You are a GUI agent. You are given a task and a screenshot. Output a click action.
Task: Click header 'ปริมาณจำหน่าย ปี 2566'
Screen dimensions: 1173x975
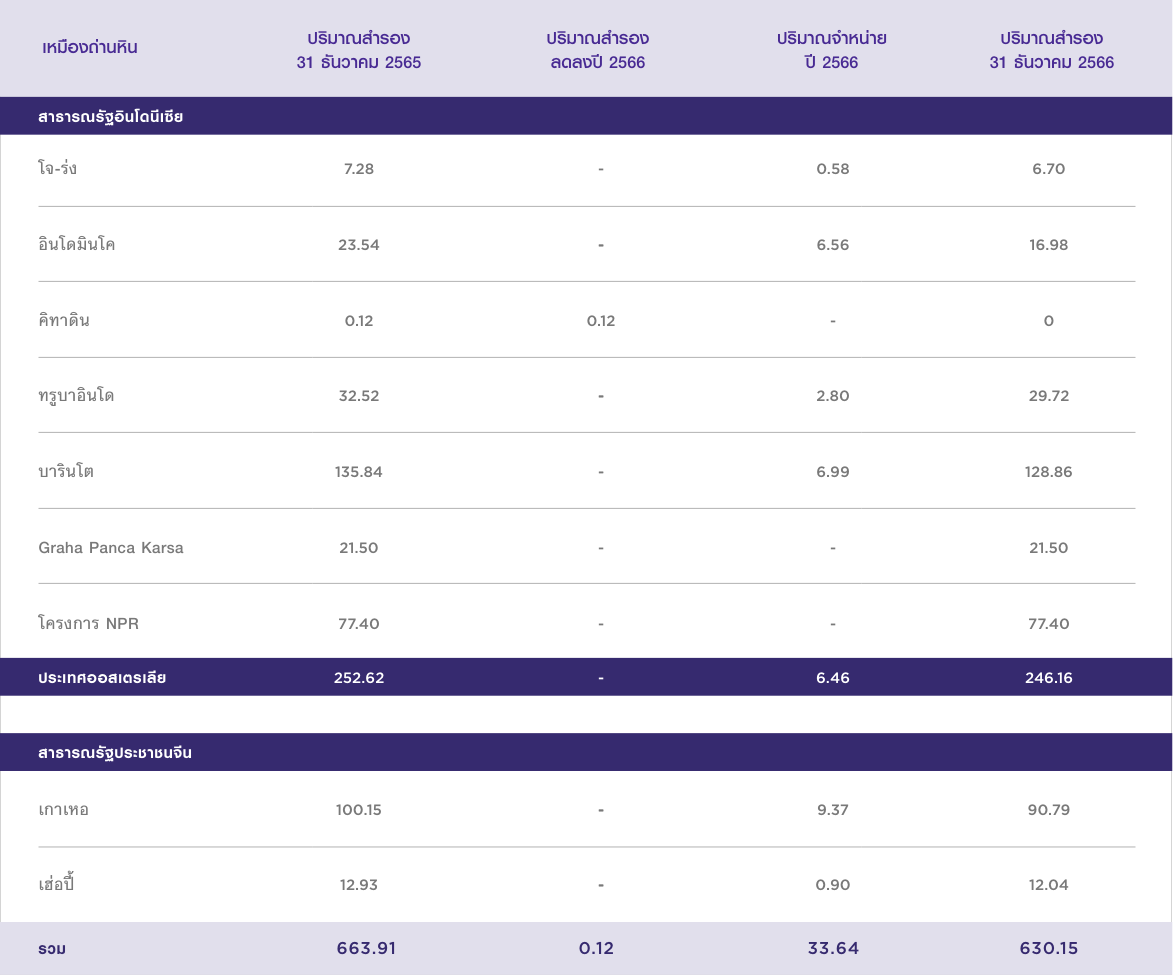832,50
